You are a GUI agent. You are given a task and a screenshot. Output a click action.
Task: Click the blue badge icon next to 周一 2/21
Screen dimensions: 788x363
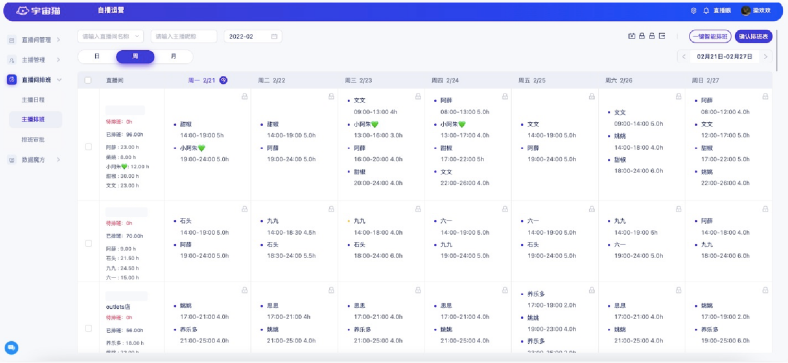pyautogui.click(x=224, y=80)
